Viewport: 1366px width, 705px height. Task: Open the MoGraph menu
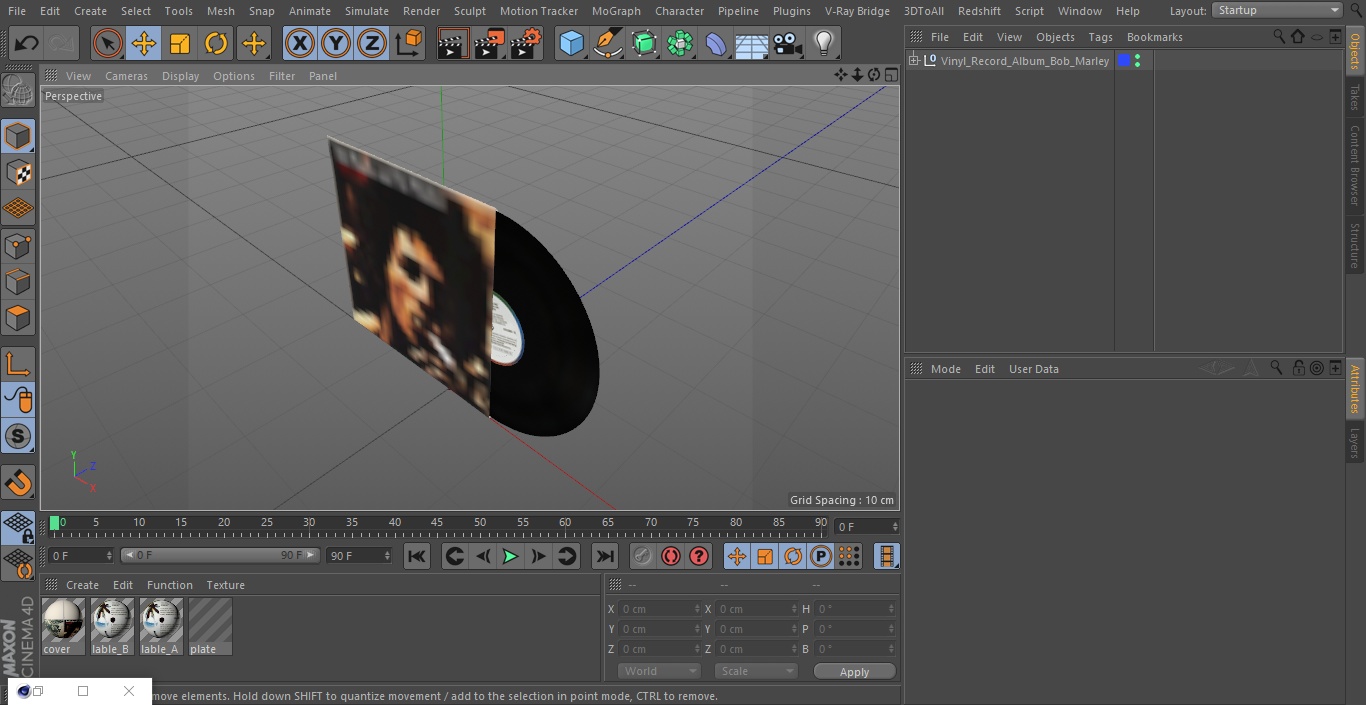[616, 11]
